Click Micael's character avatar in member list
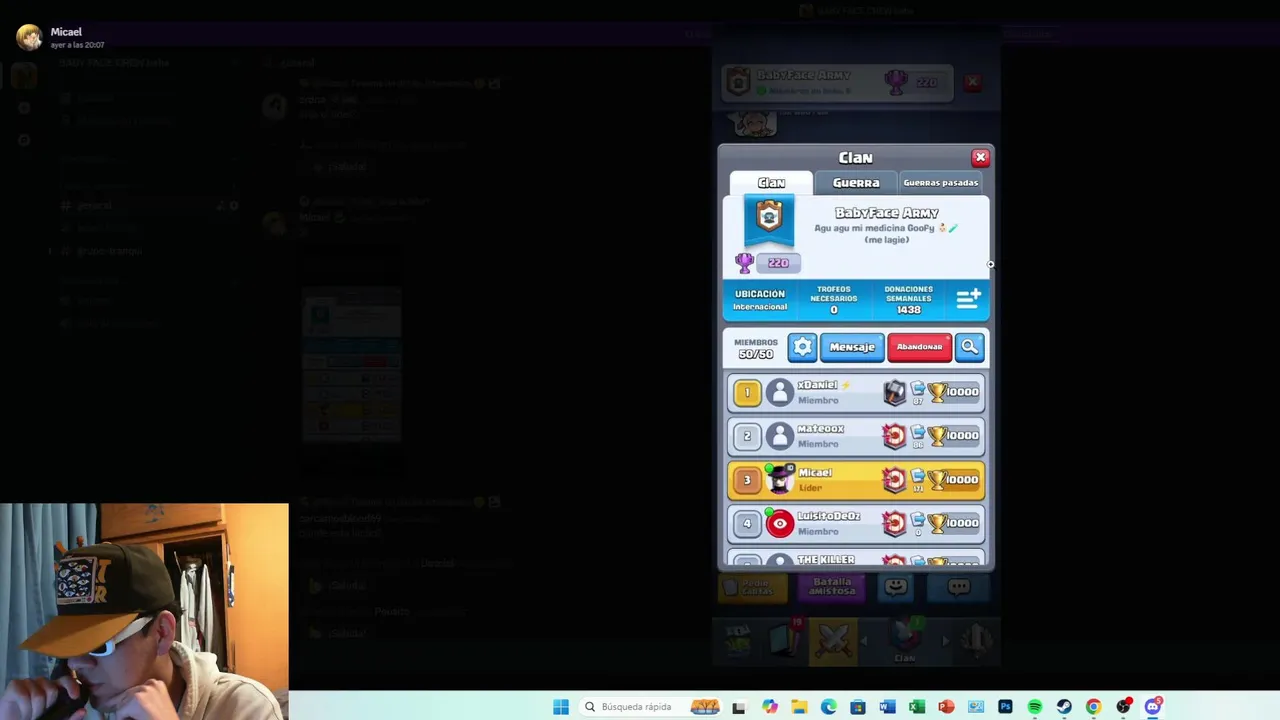 pos(779,480)
